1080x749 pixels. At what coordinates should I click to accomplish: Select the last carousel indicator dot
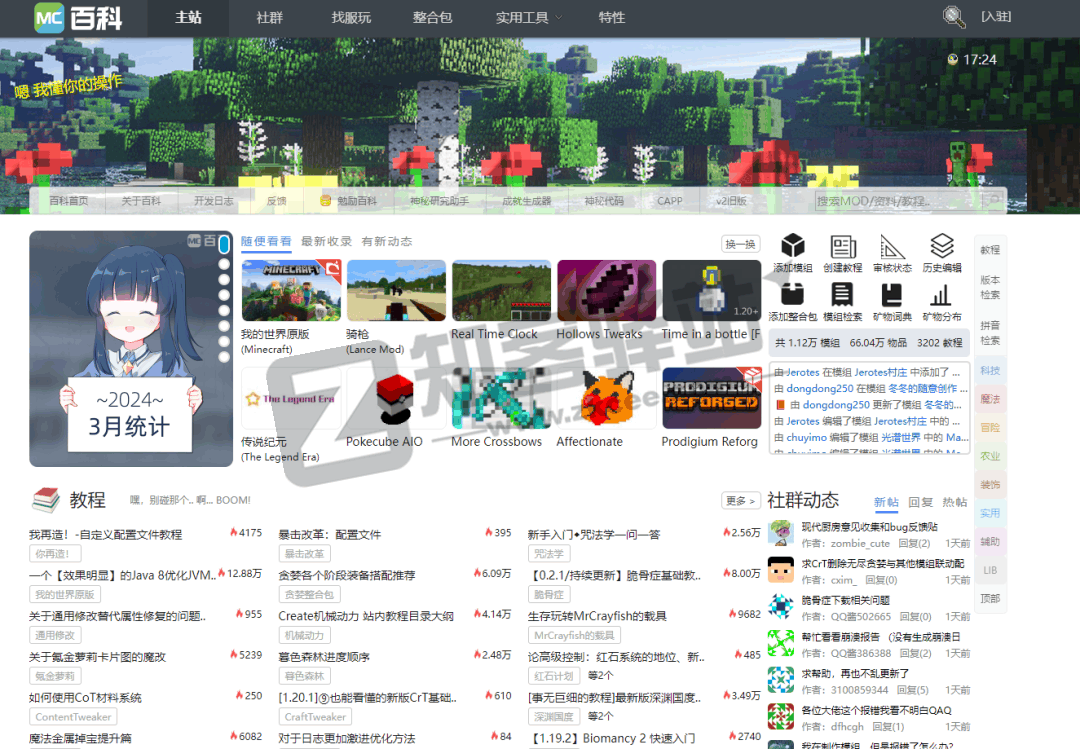(224, 356)
